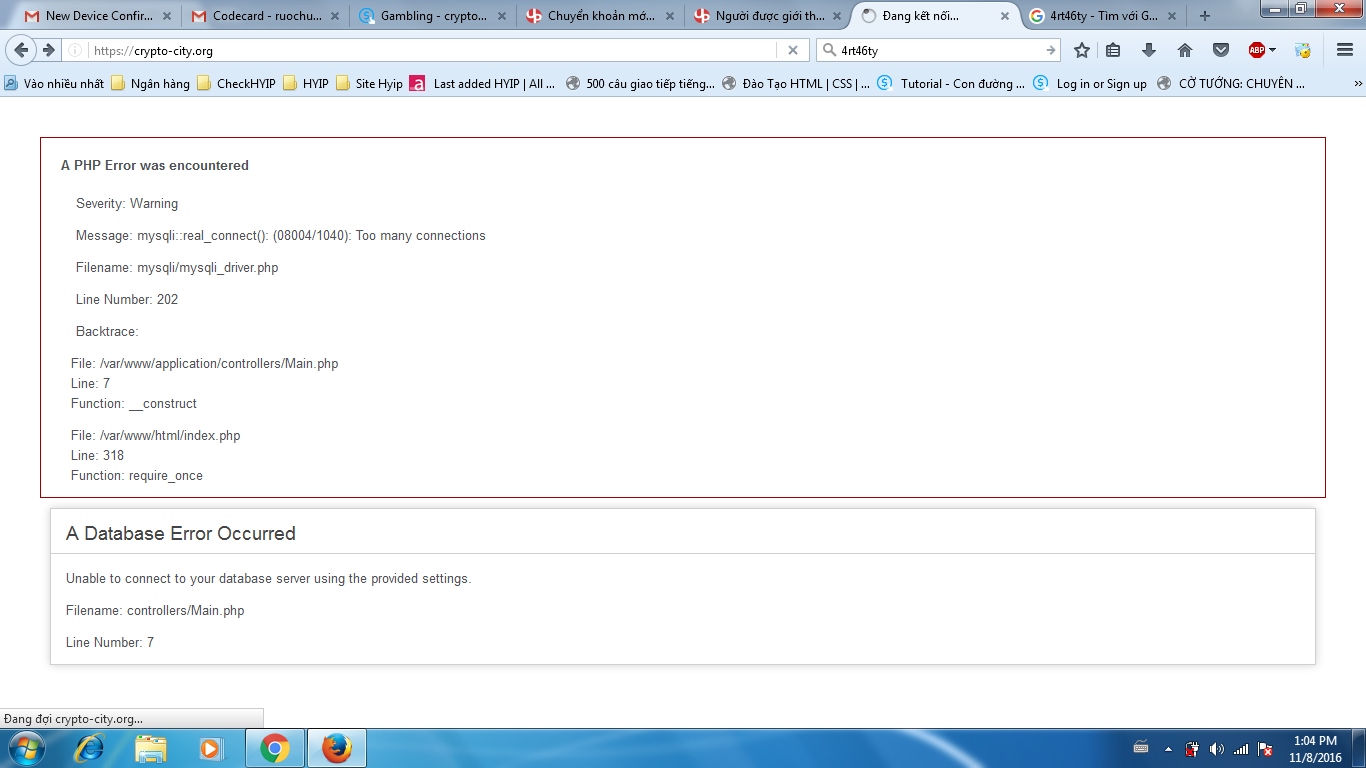This screenshot has width=1366, height=768.
Task: Click the search box containing 4rt46ty
Action: 940,50
